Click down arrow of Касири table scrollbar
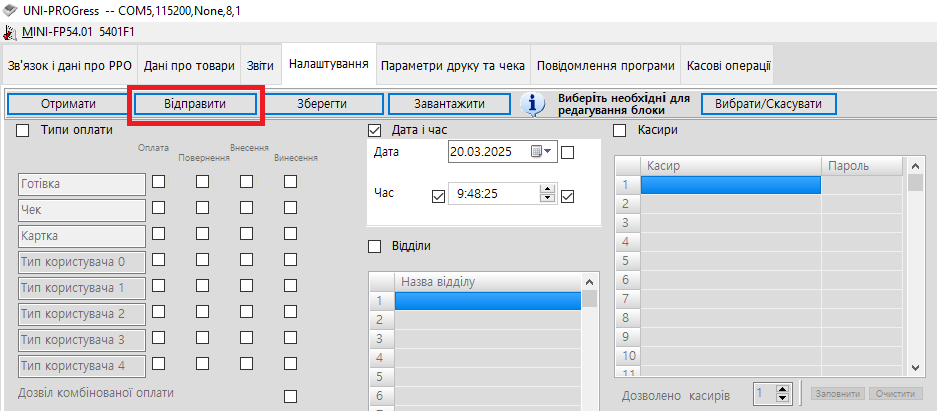Screen dimensions: 937x411 pyautogui.click(x=915, y=368)
